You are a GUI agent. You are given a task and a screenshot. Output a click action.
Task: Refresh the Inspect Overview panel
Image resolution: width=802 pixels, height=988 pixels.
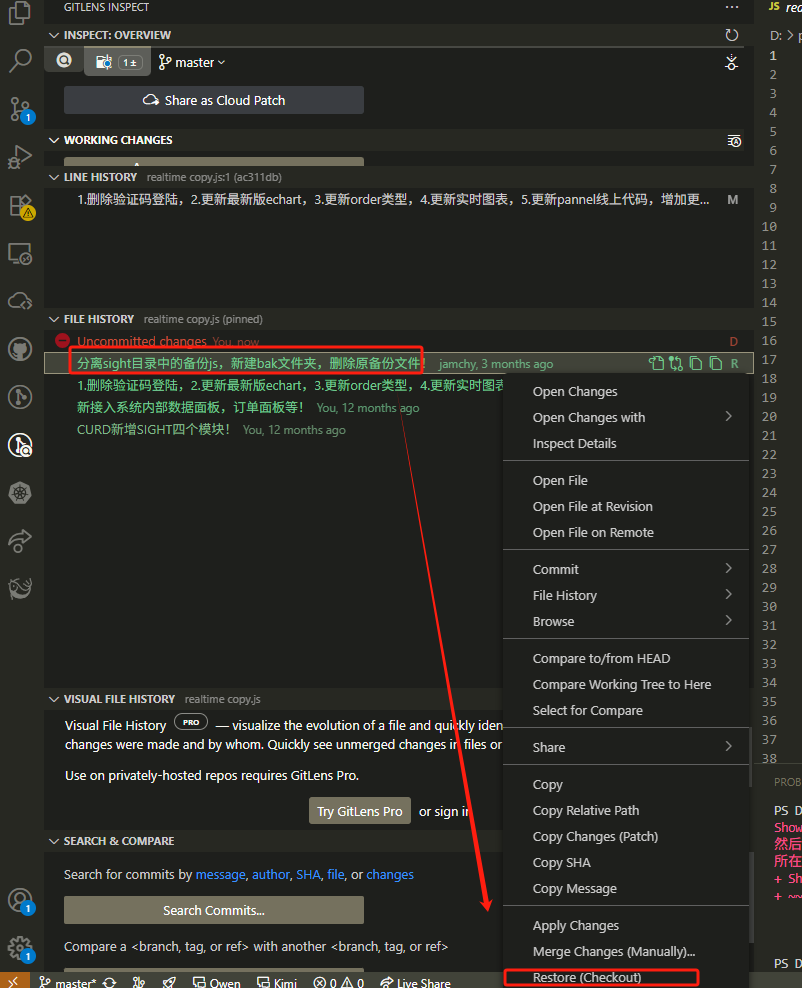pos(731,35)
